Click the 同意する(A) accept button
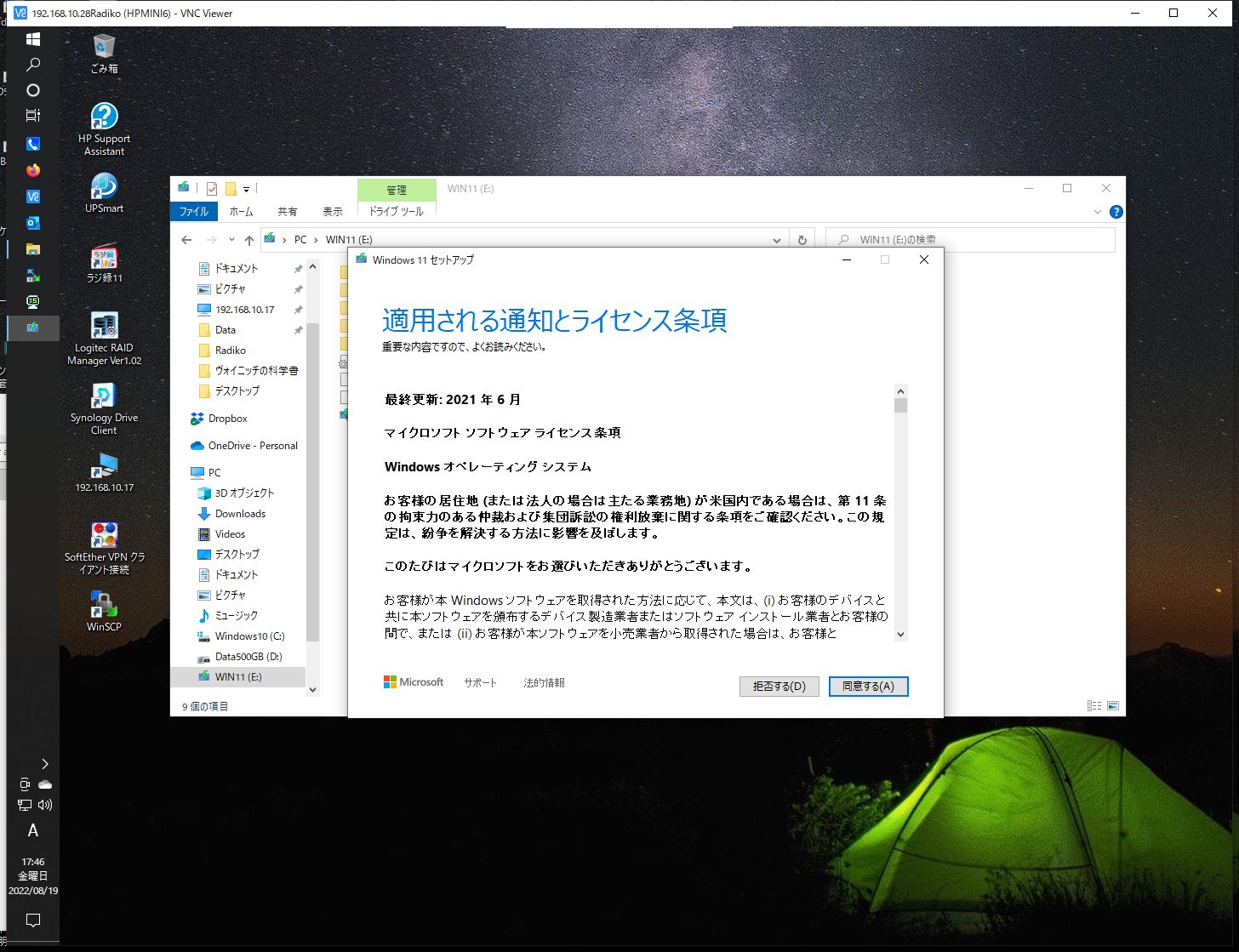Image resolution: width=1239 pixels, height=952 pixels. [868, 687]
